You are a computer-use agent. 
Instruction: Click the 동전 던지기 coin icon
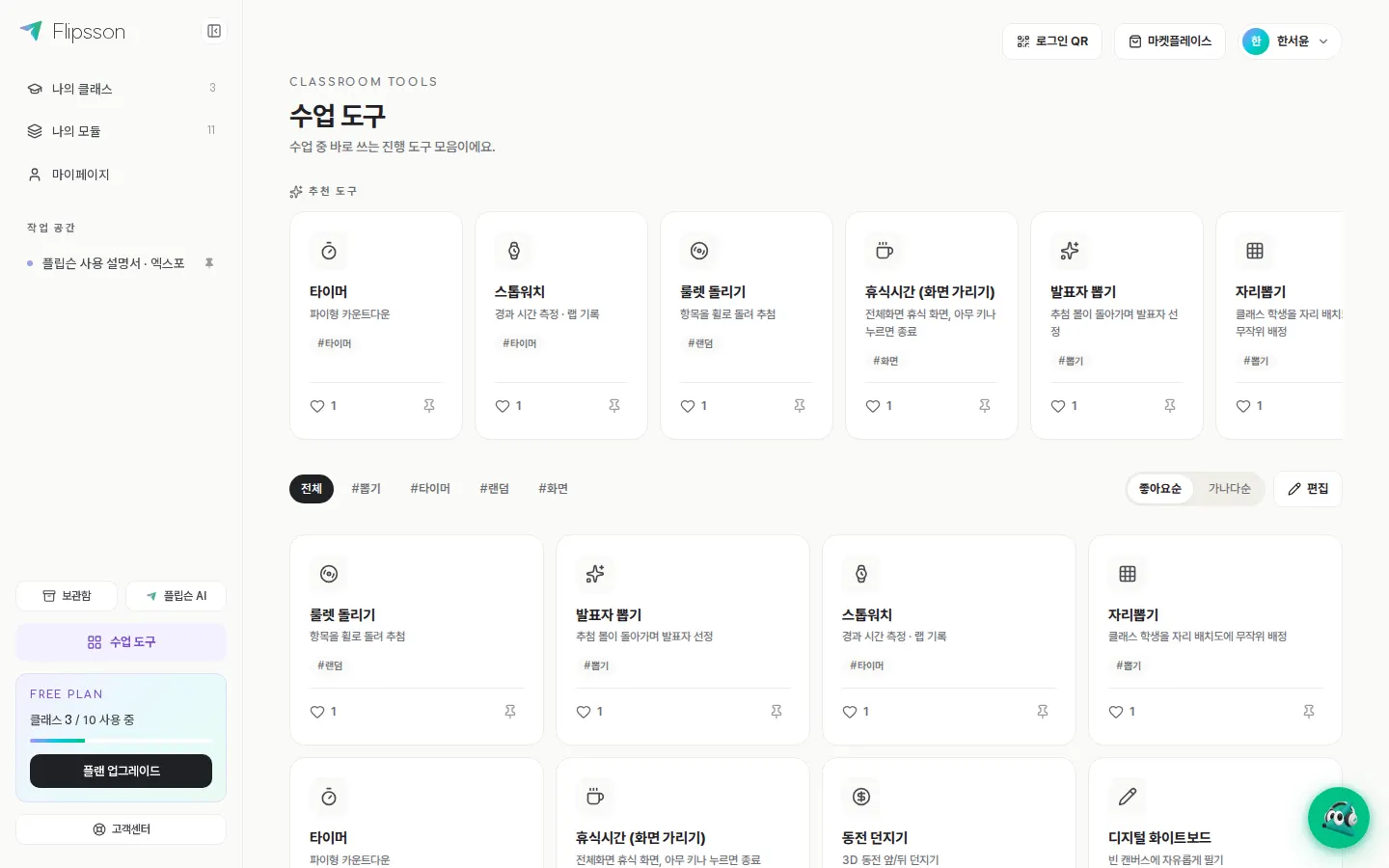tap(861, 797)
